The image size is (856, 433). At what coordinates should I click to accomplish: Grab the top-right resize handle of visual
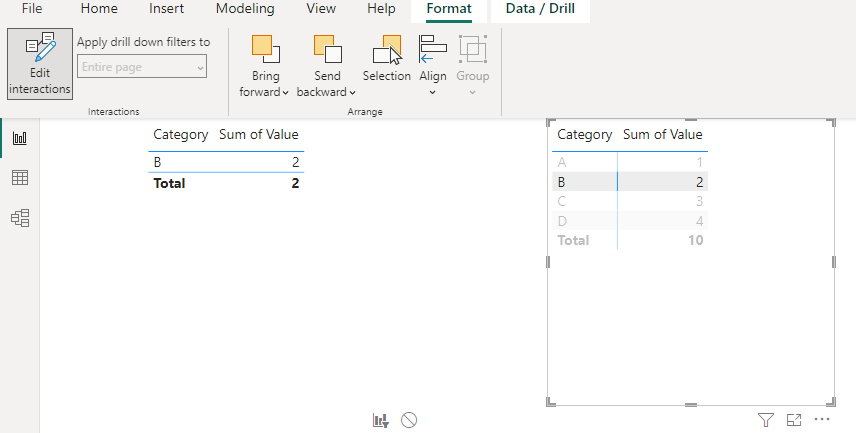[833, 122]
